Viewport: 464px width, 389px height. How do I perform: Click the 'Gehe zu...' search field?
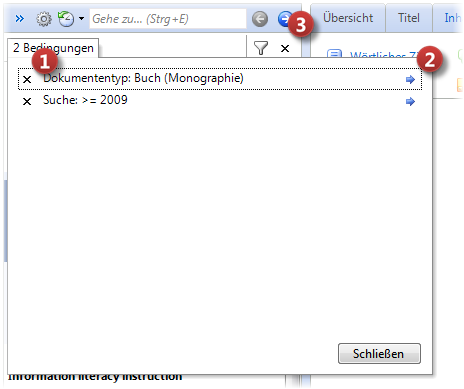point(168,19)
